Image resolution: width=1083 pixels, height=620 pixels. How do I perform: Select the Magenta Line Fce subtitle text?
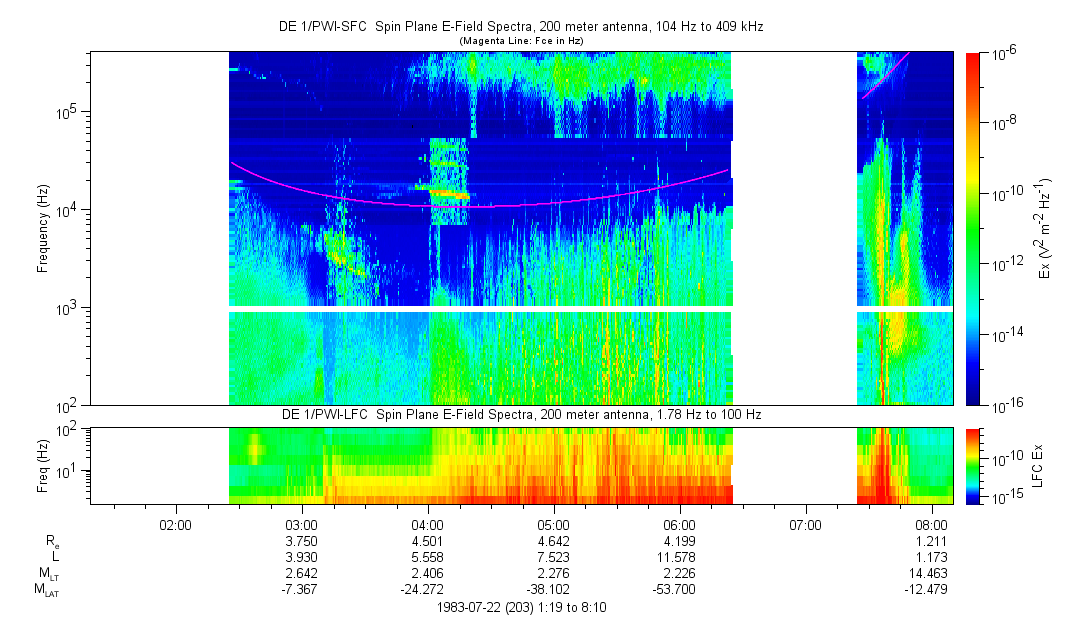pyautogui.click(x=520, y=40)
